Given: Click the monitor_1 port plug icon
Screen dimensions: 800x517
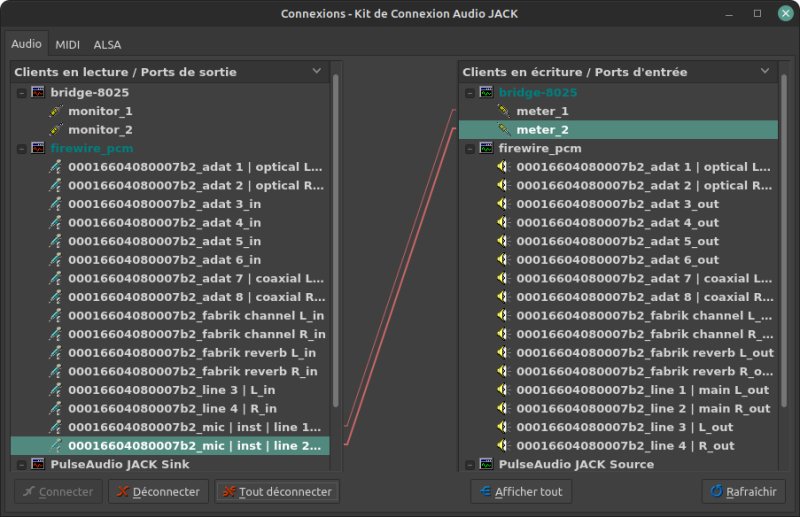Looking at the screenshot, I should point(56,111).
